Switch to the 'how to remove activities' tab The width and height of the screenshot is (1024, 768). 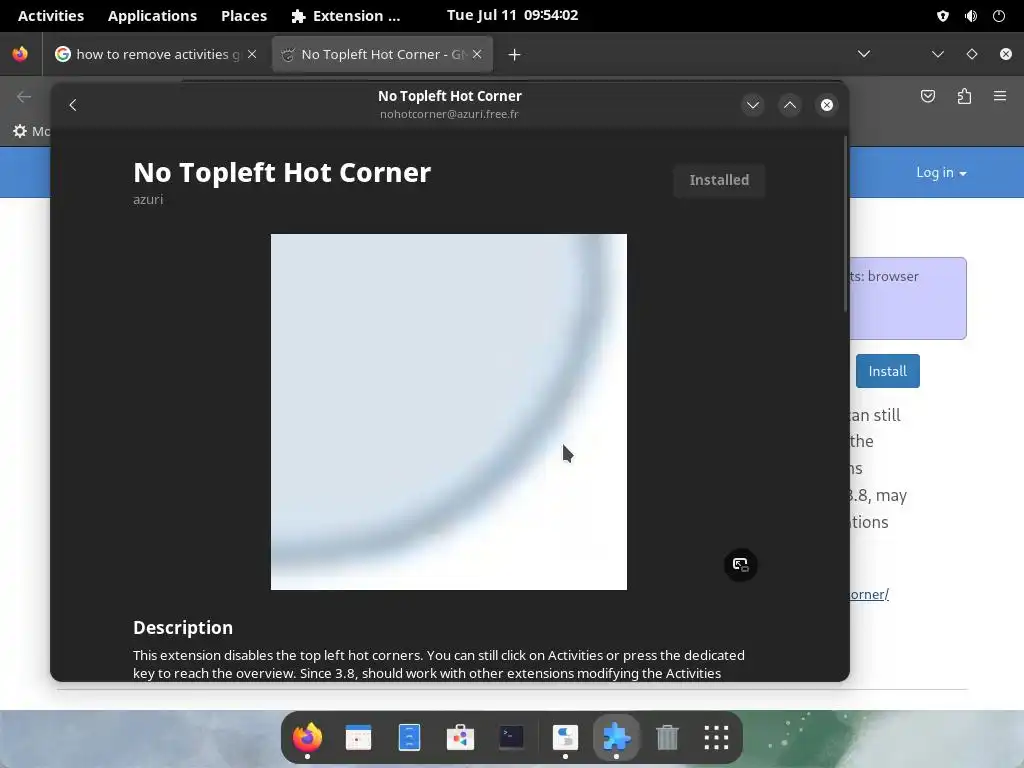tap(155, 54)
